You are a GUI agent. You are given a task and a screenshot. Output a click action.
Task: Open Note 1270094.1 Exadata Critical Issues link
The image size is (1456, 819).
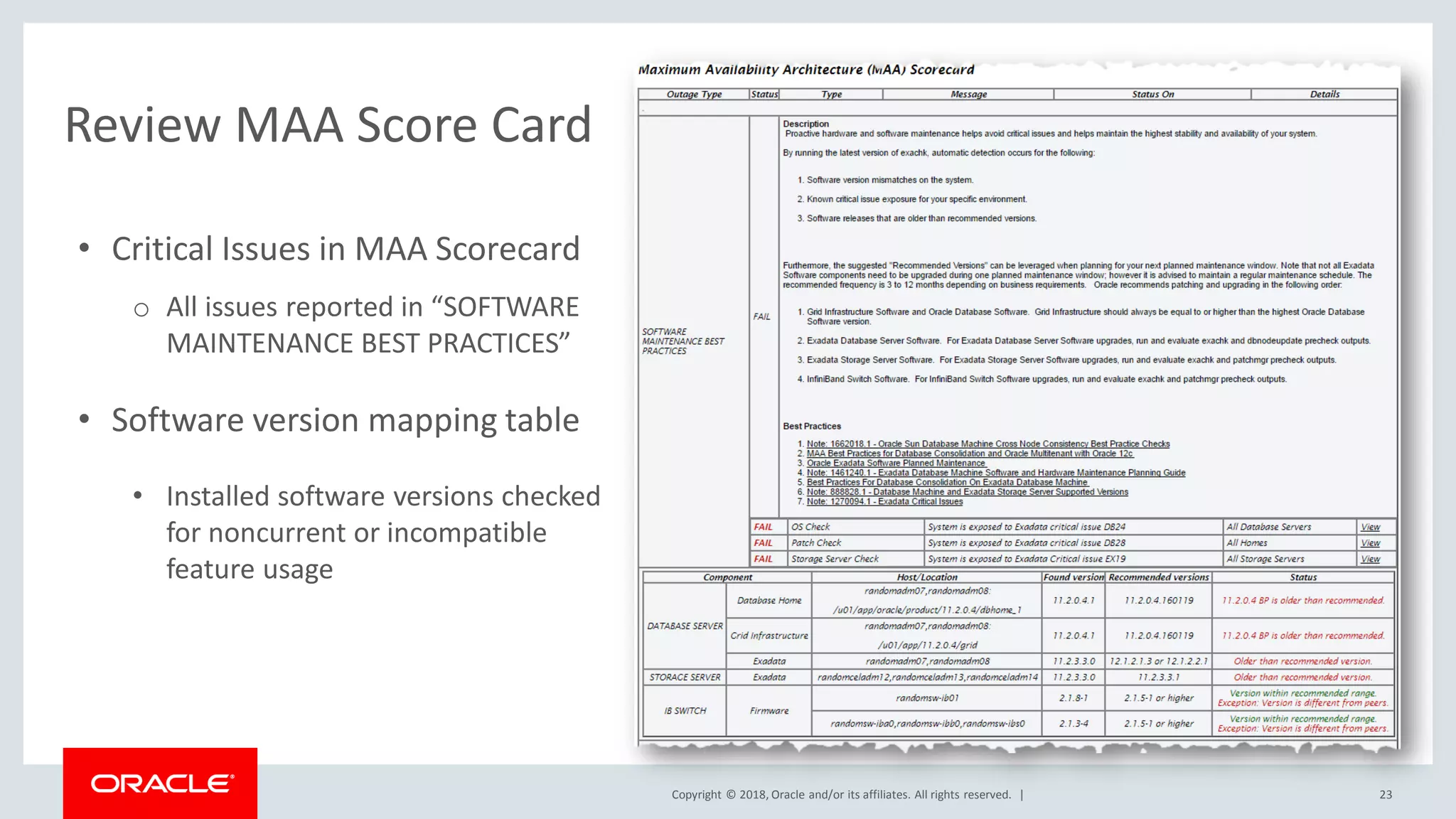(884, 501)
